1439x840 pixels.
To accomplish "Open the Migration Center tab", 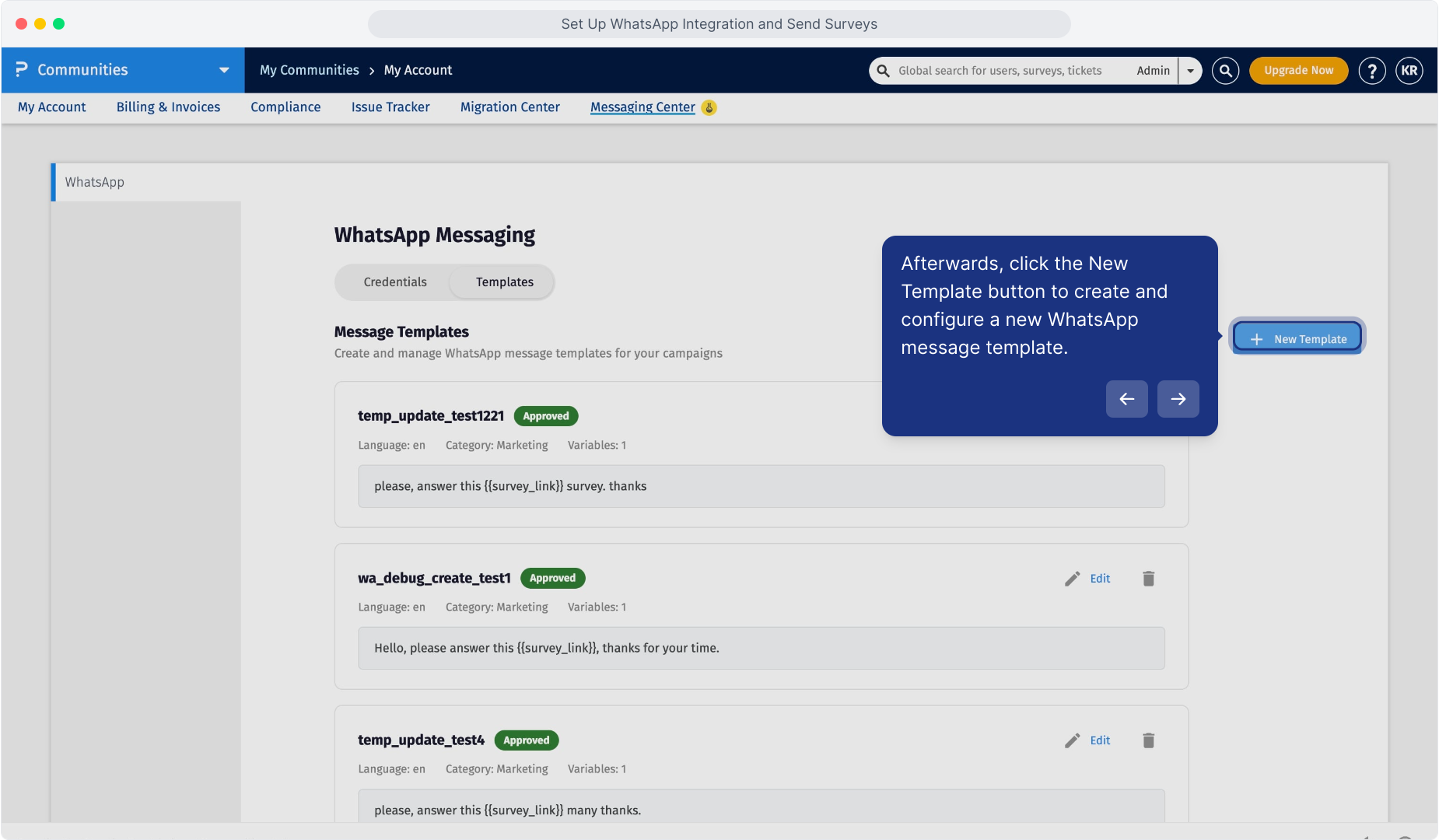I will (x=510, y=107).
